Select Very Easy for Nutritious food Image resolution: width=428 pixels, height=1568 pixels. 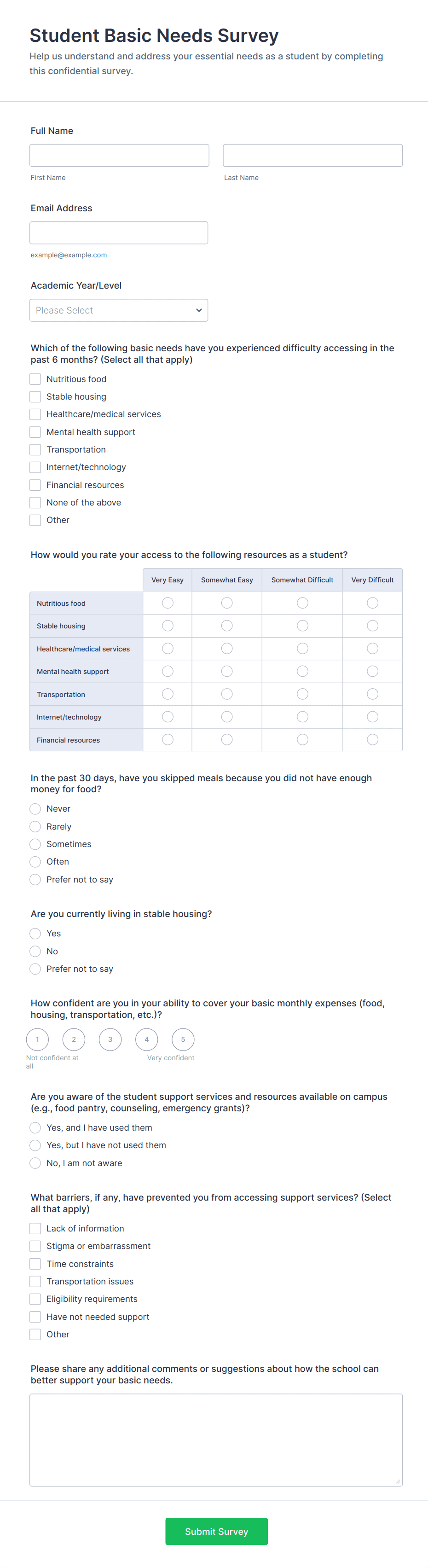(167, 602)
